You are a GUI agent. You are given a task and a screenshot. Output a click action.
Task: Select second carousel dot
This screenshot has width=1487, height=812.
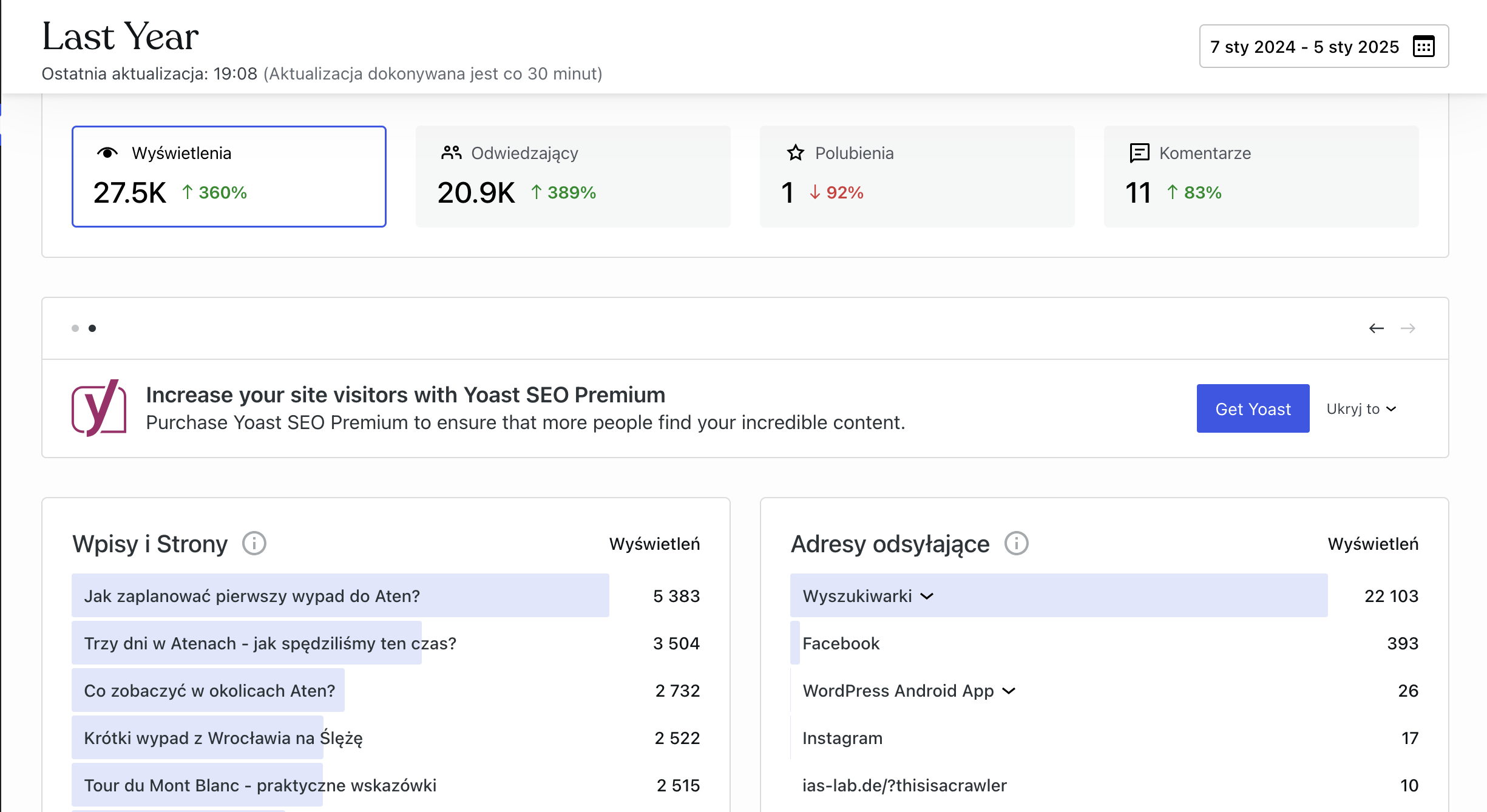pos(92,328)
